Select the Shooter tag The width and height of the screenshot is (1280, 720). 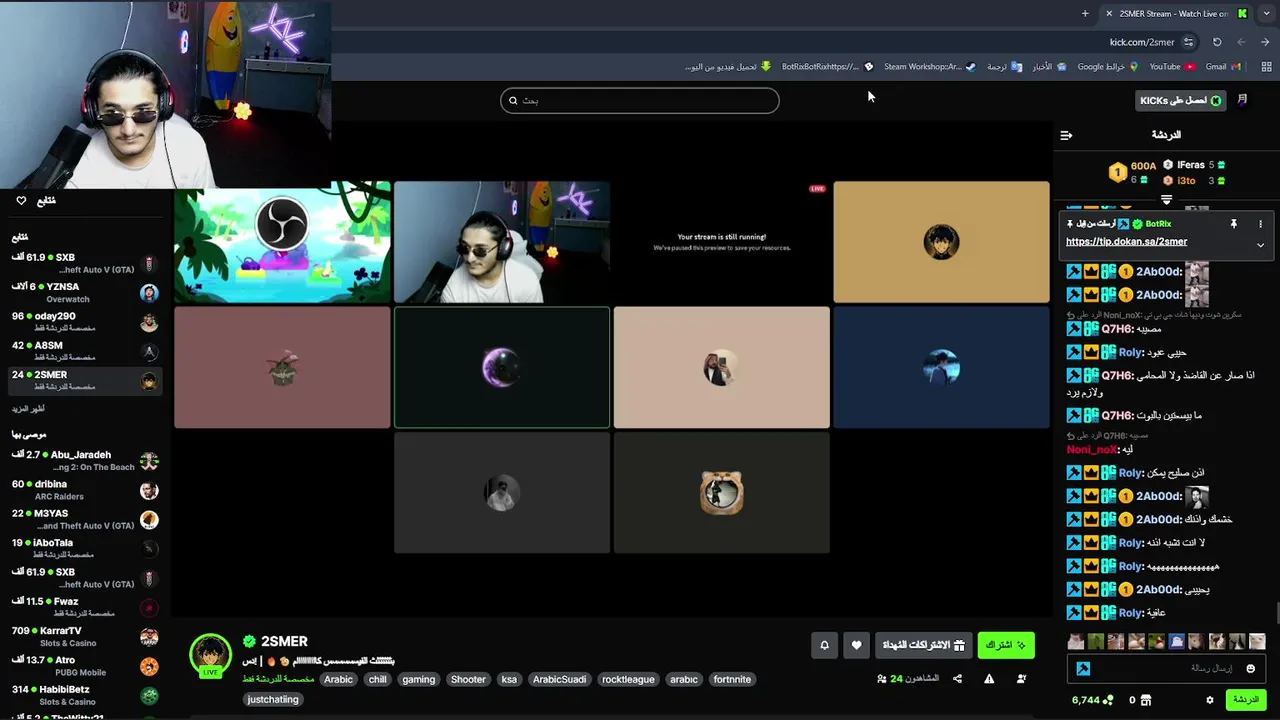468,679
